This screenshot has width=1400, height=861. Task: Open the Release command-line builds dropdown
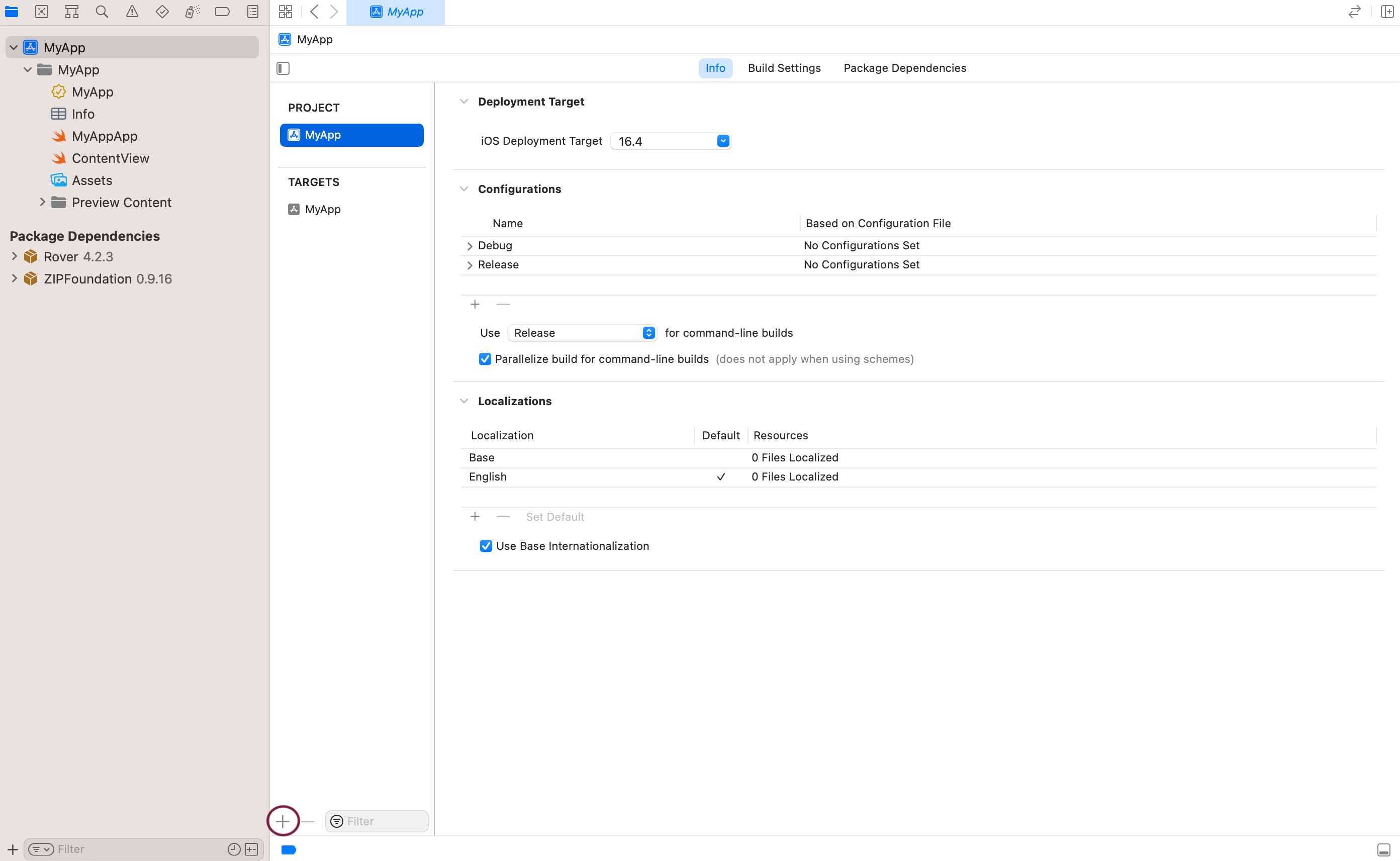tap(583, 333)
